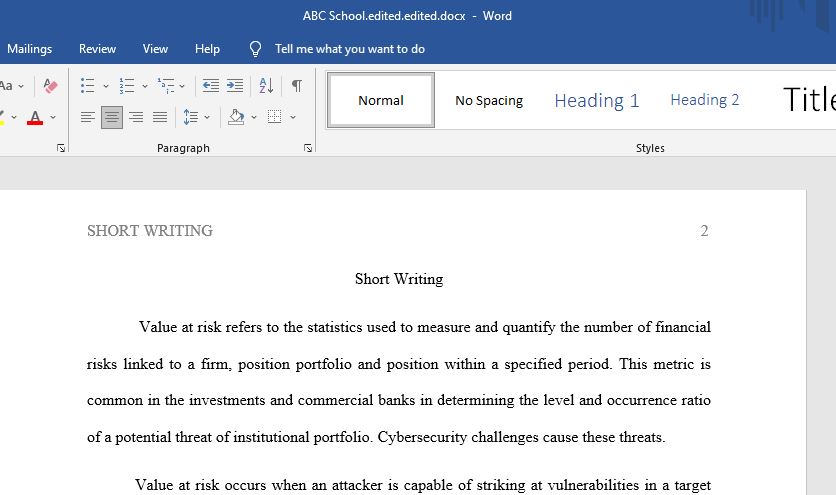Screen dimensions: 836x495
Task: Expand line spacing dropdown arrow
Action: 207,117
